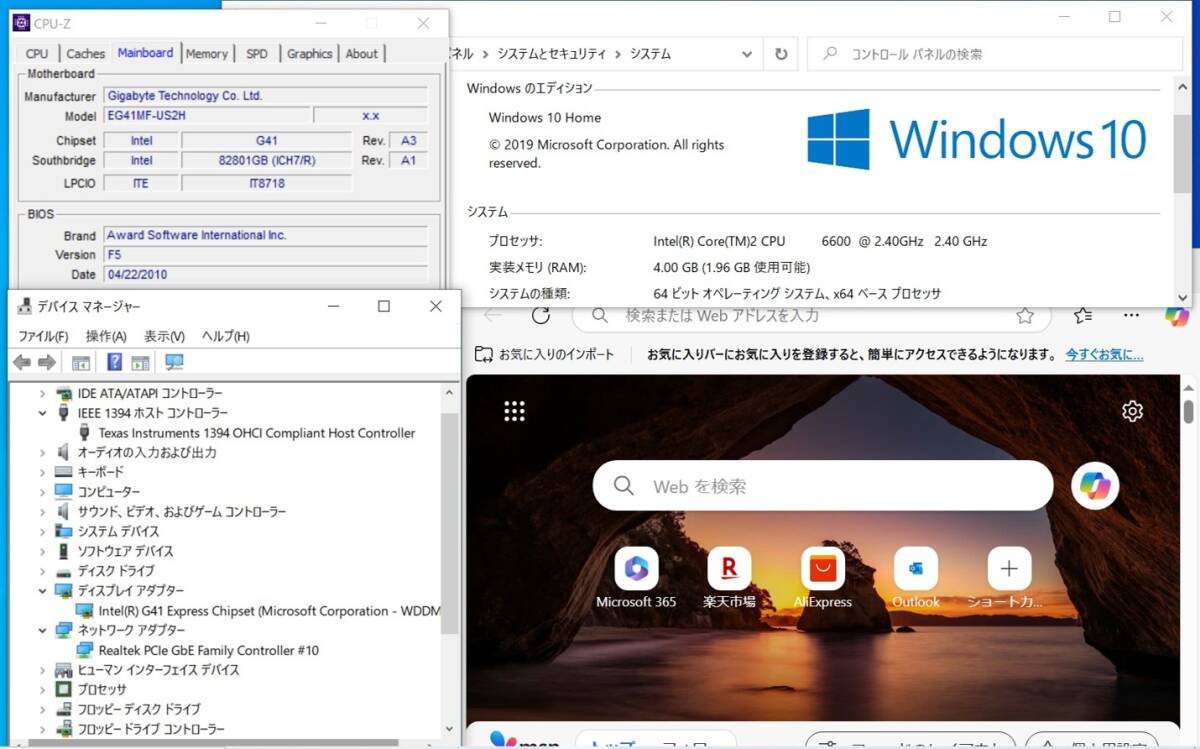
Task: Click the add shortcut plus tile
Action: pos(1009,568)
